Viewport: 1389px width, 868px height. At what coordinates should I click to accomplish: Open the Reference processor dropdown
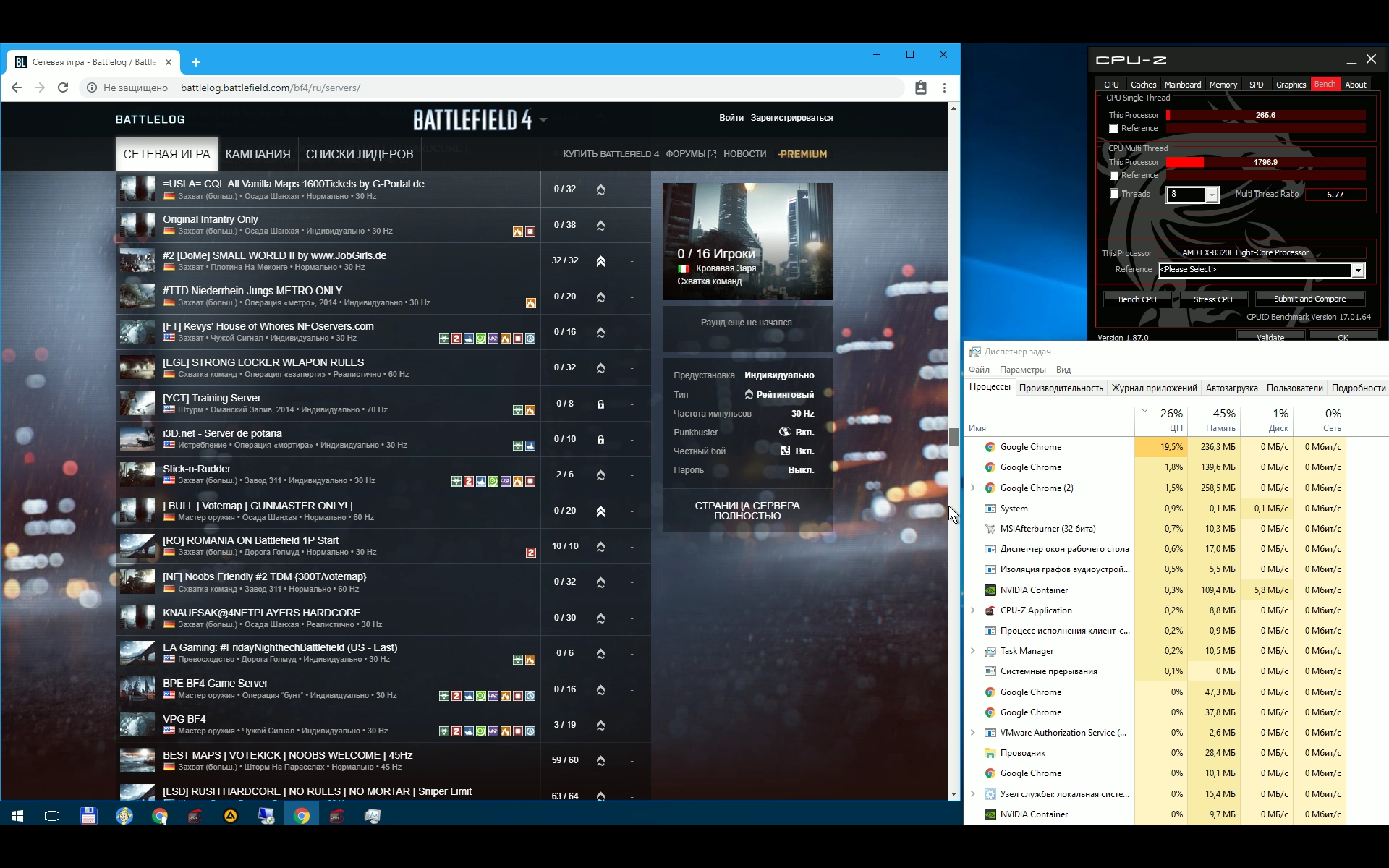(1357, 270)
